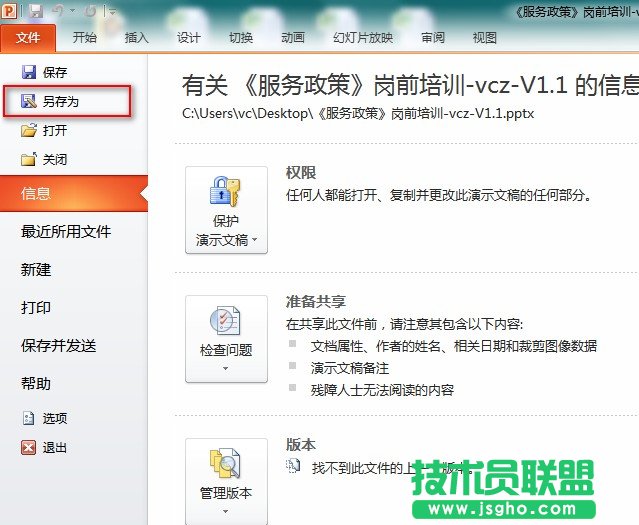This screenshot has width=639, height=525.
Task: Open the Undo history dropdown arrow
Action: click(73, 11)
